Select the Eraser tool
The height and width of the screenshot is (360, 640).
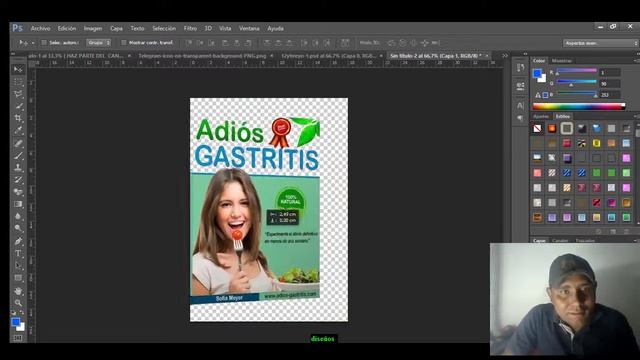pyautogui.click(x=18, y=192)
